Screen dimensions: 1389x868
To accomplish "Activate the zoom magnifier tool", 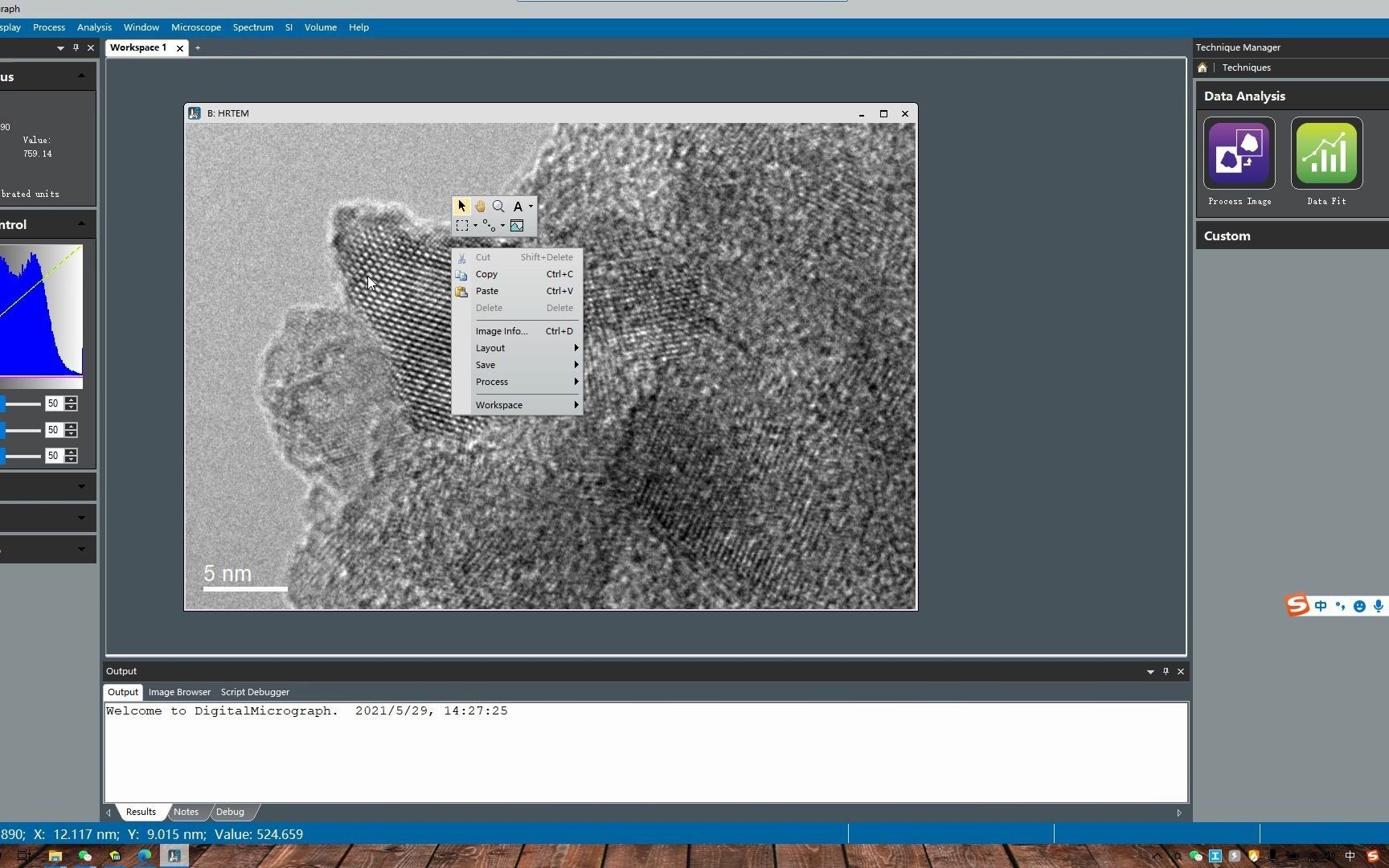I will pos(498,206).
